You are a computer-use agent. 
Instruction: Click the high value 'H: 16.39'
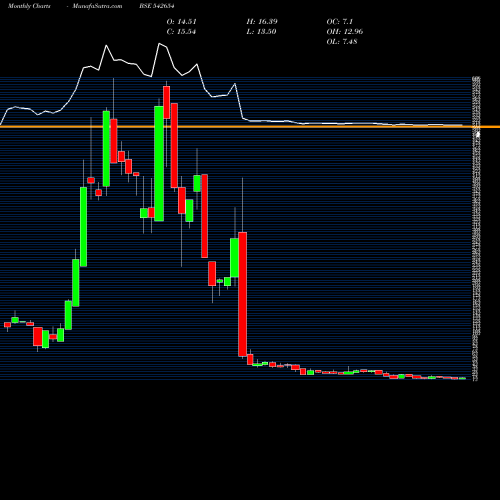262,22
